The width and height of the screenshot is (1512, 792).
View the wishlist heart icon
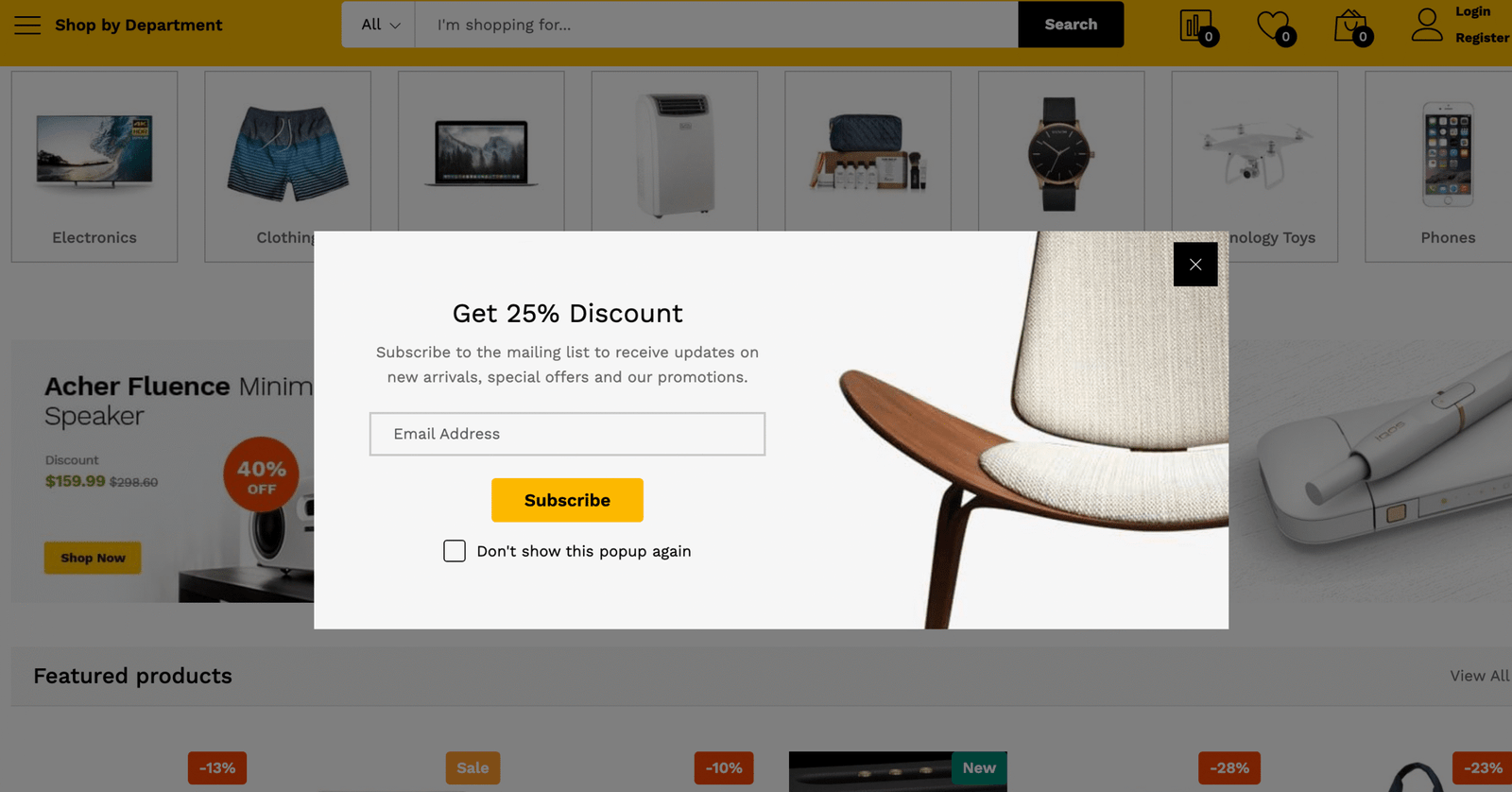1273,26
